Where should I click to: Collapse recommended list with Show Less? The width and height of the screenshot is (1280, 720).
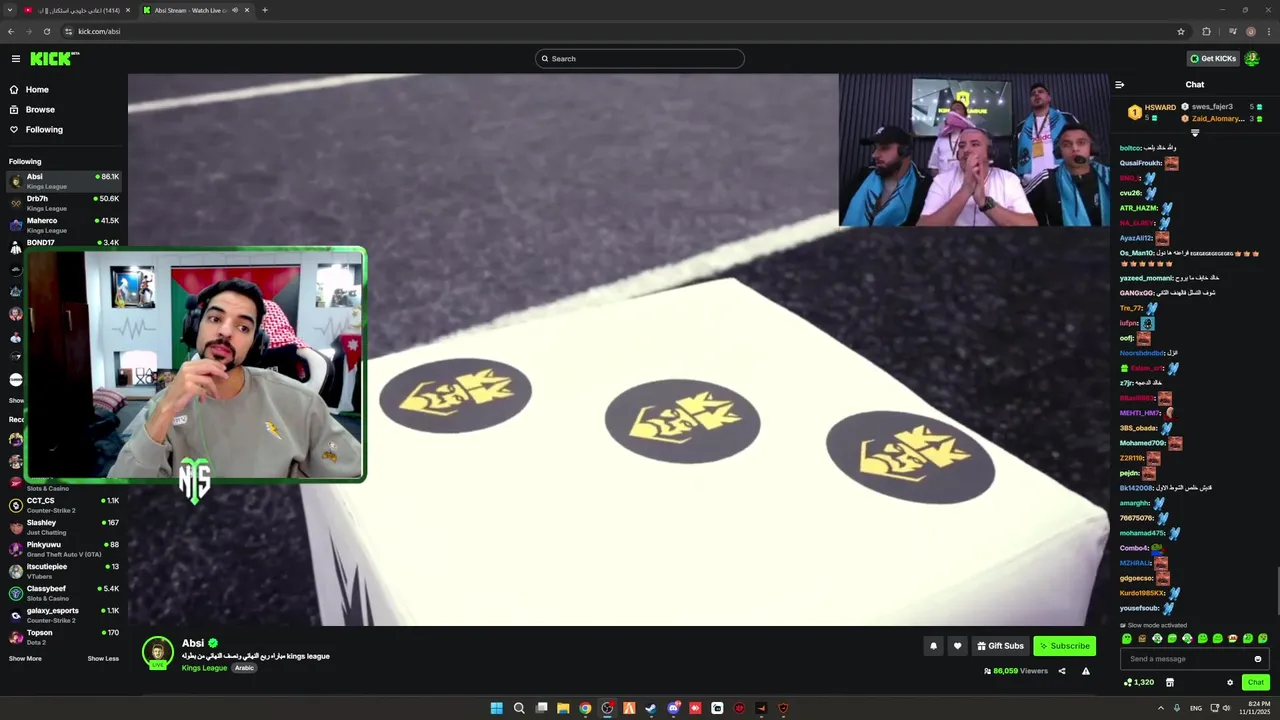103,659
